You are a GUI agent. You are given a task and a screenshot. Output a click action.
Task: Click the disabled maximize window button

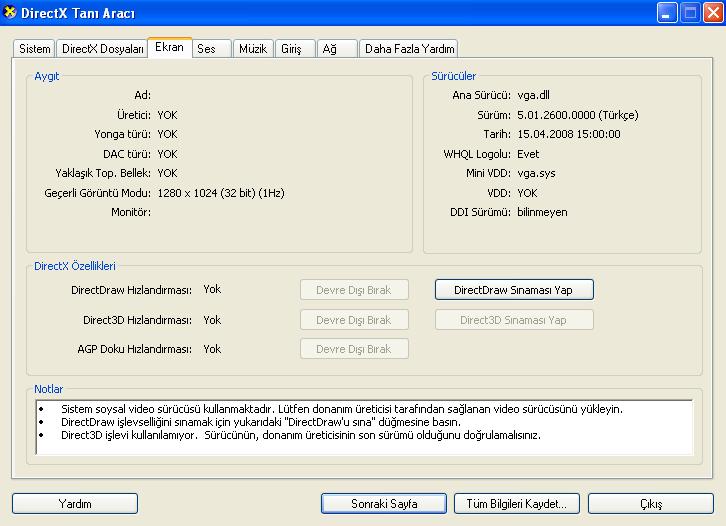(690, 13)
